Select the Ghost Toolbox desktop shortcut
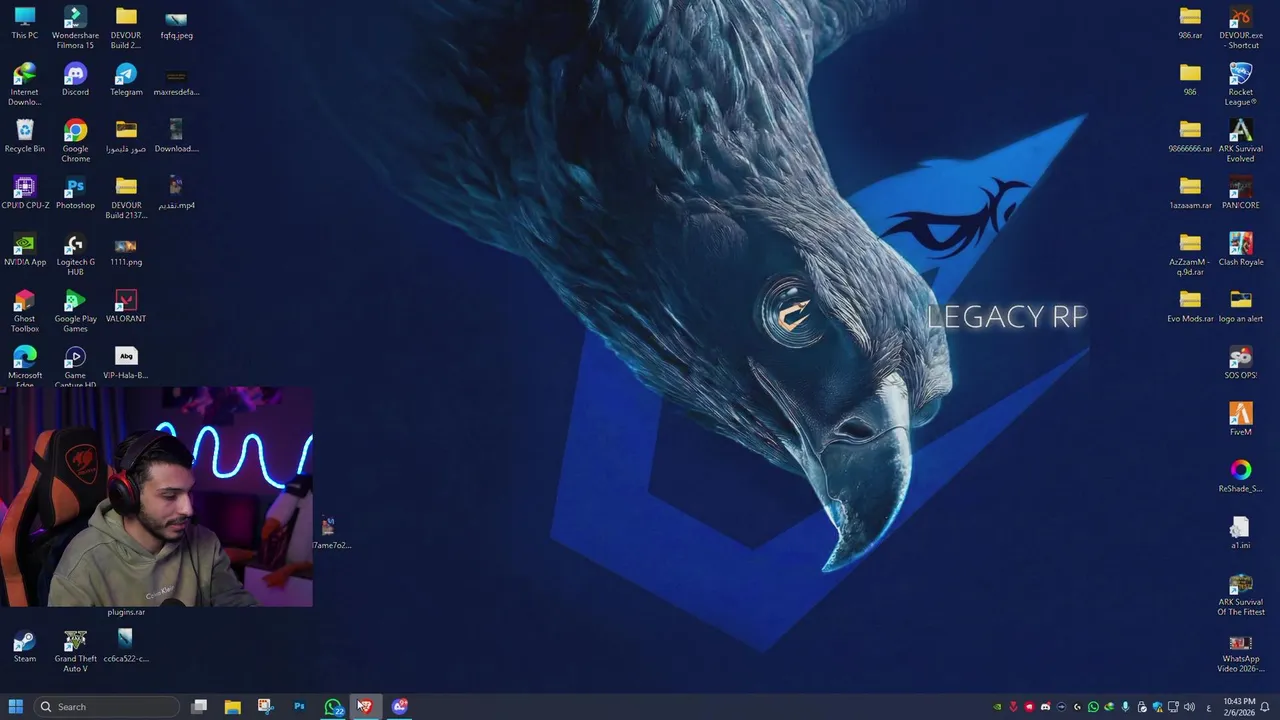The height and width of the screenshot is (720, 1280). [x=25, y=312]
